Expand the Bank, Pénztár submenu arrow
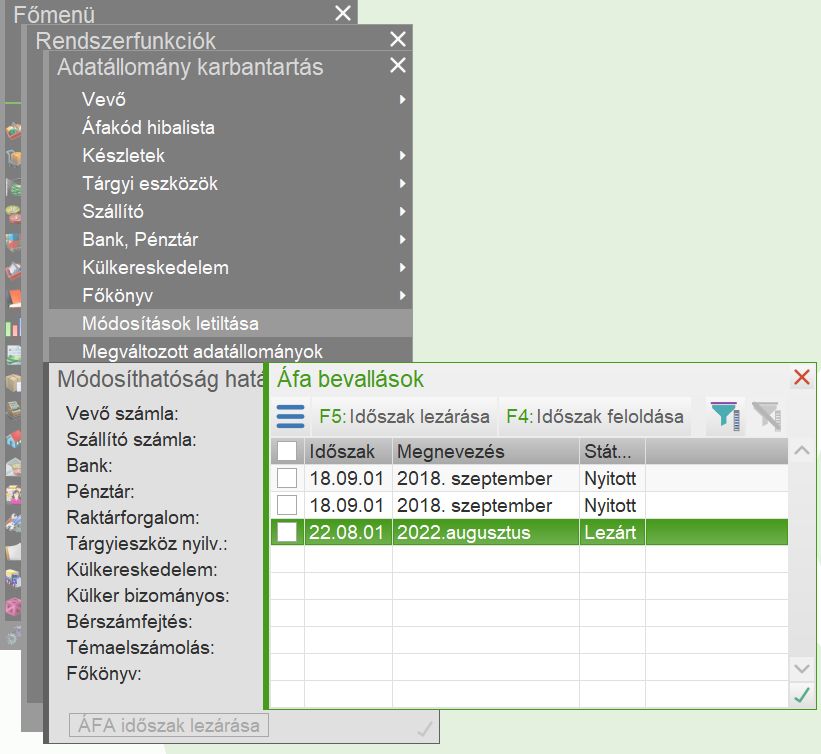This screenshot has height=754, width=821. 402,239
